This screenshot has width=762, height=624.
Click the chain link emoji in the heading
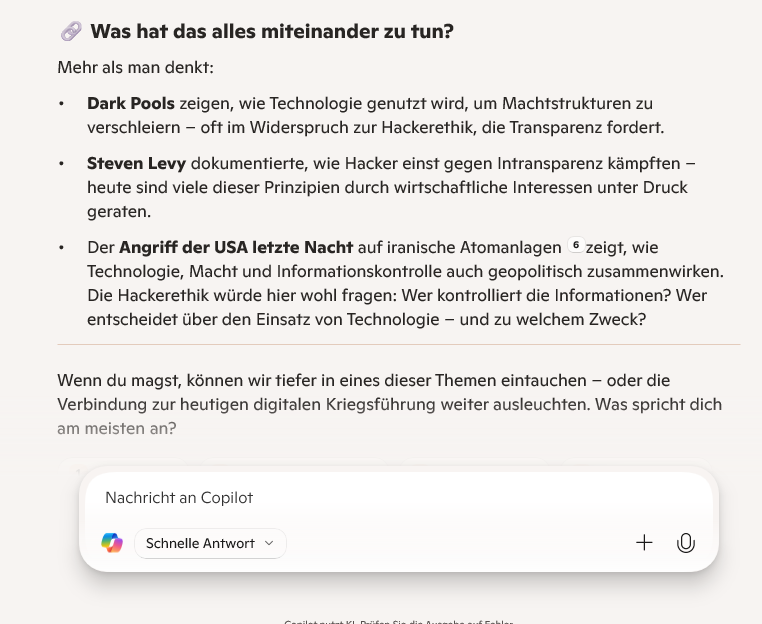point(71,32)
